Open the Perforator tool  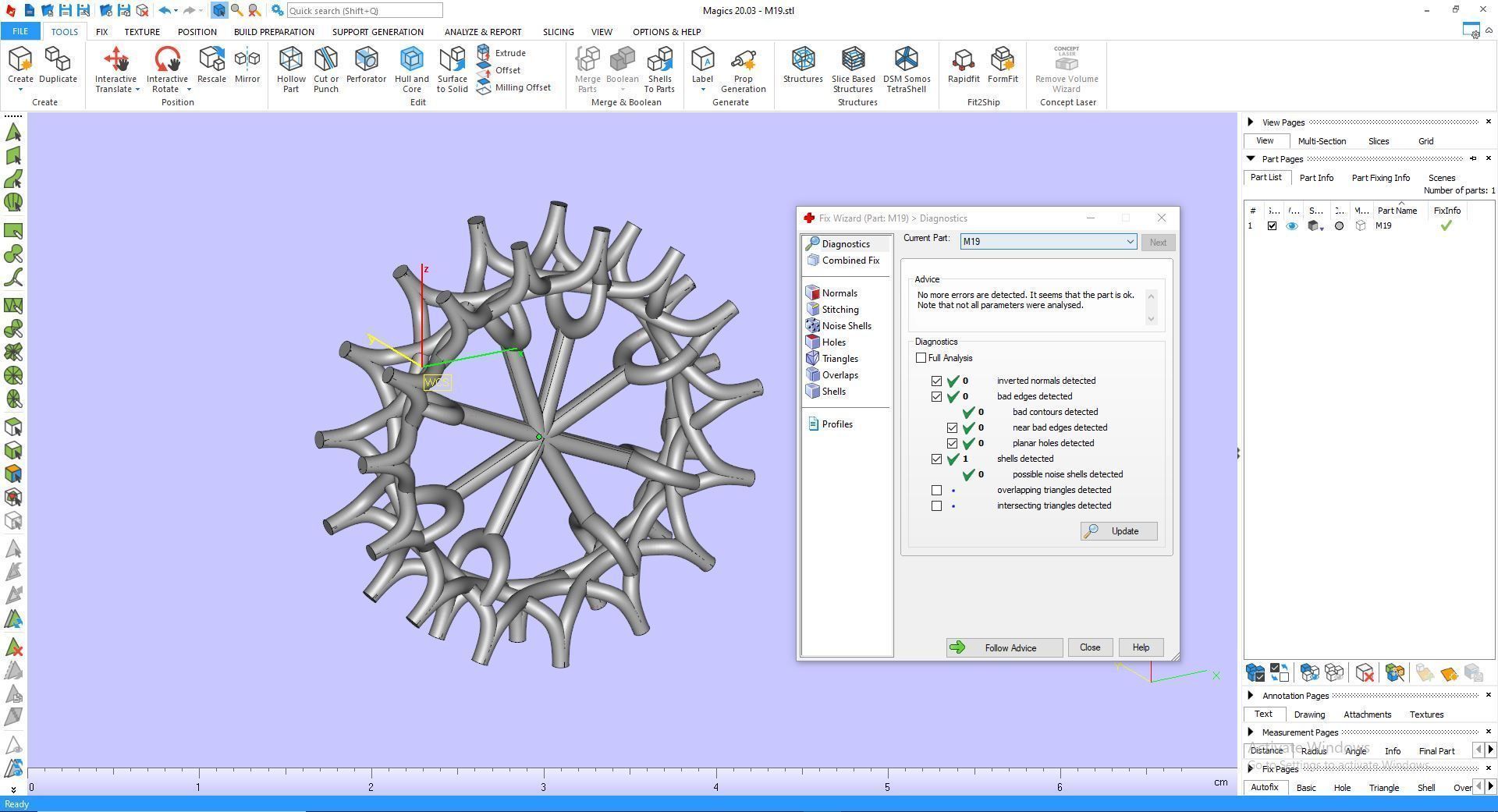point(366,65)
